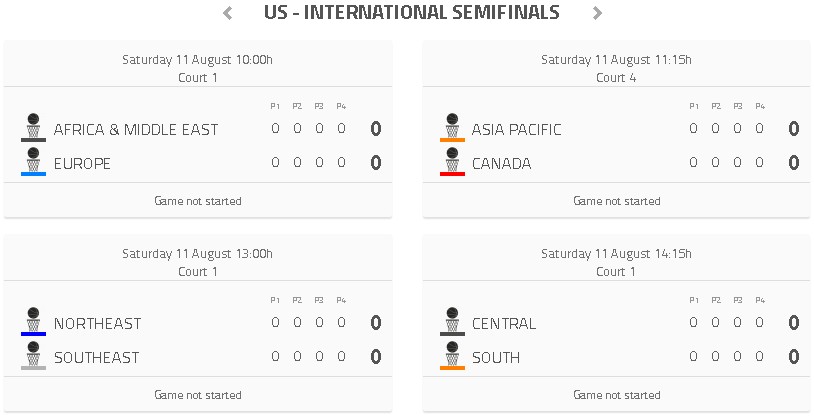Click the Southeast team basketball icon
This screenshot has width=814, height=416.
click(33, 356)
